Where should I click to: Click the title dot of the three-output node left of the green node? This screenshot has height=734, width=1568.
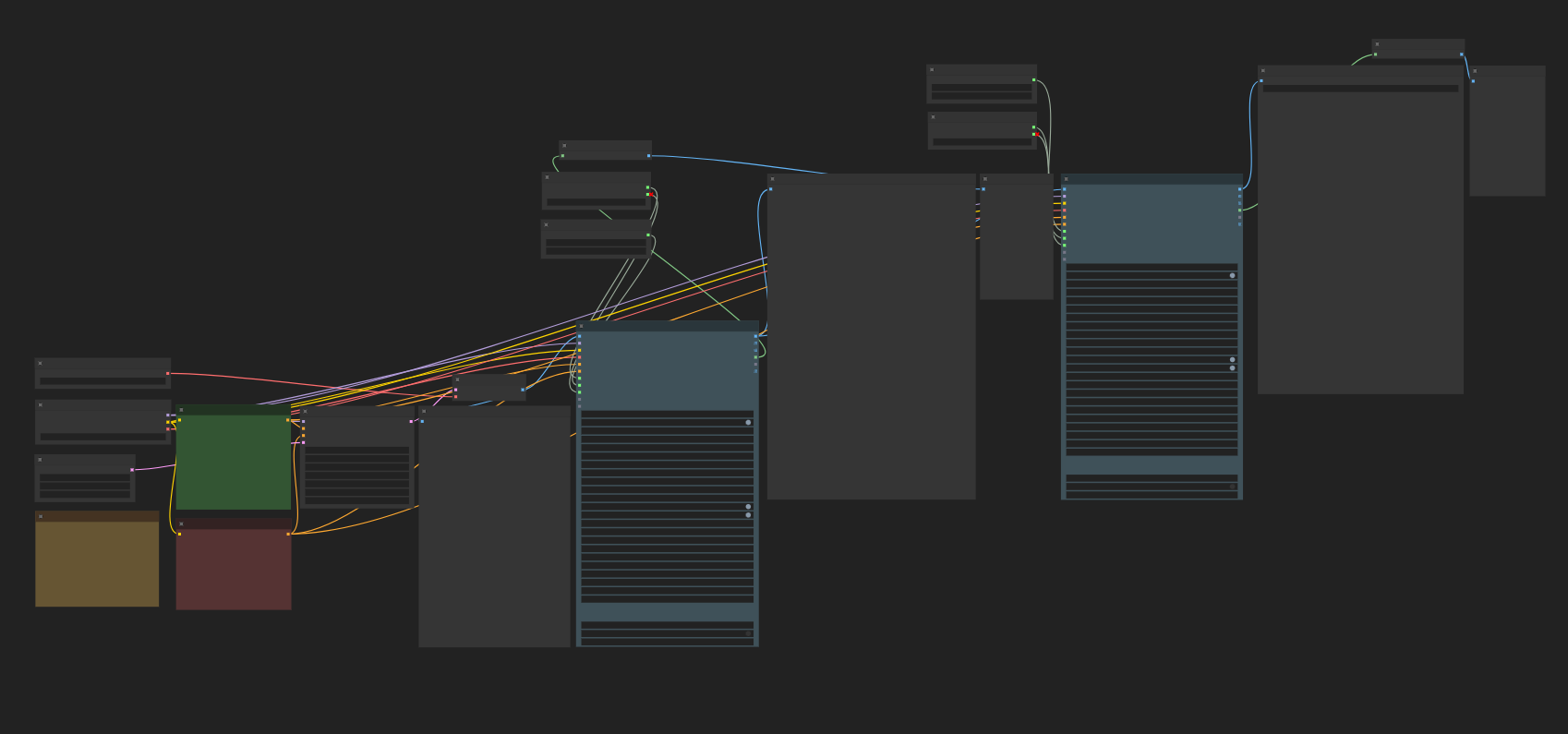point(41,405)
